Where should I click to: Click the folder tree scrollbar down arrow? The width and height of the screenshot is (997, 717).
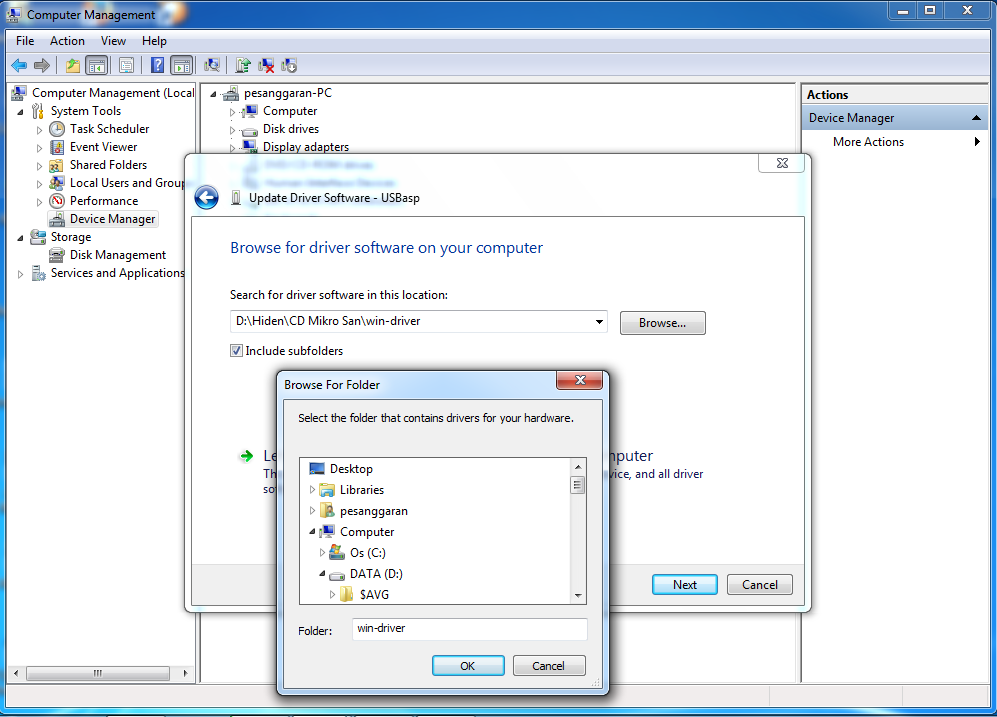click(x=577, y=595)
